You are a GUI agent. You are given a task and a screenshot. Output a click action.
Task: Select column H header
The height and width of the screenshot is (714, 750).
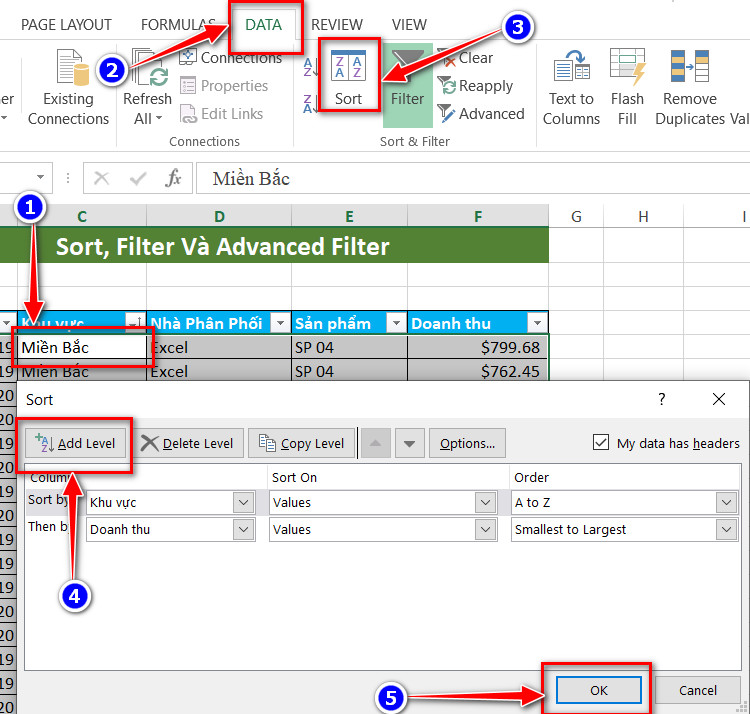click(643, 216)
